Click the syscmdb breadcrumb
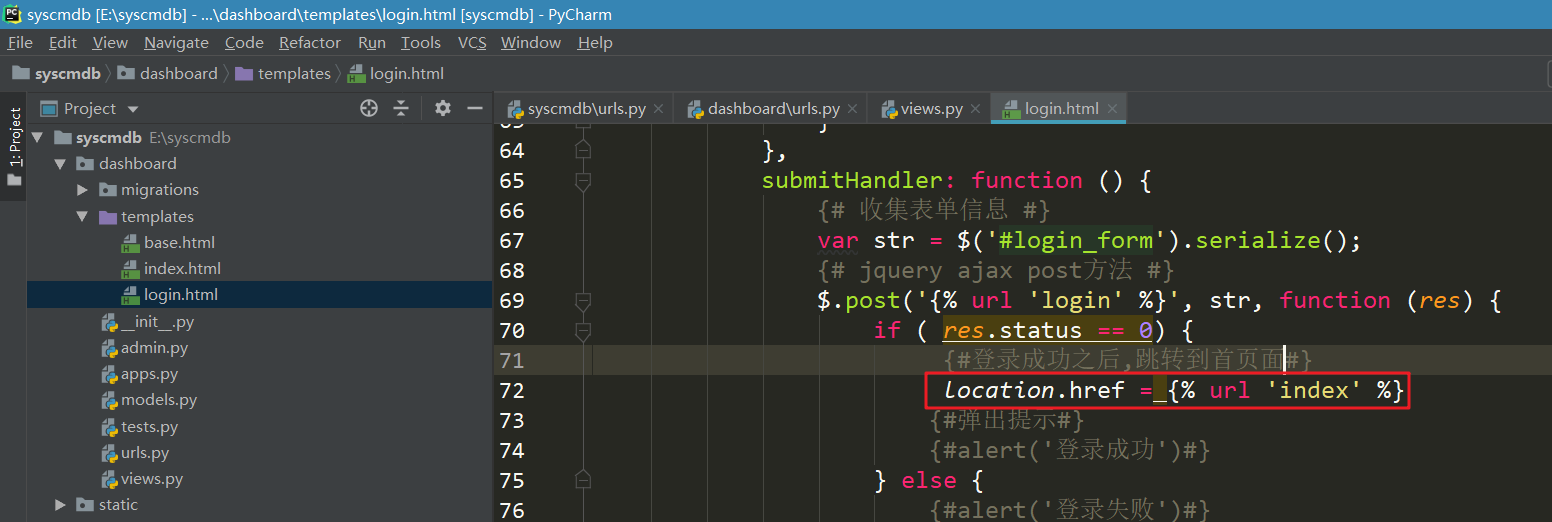This screenshot has height=522, width=1552. (57, 73)
